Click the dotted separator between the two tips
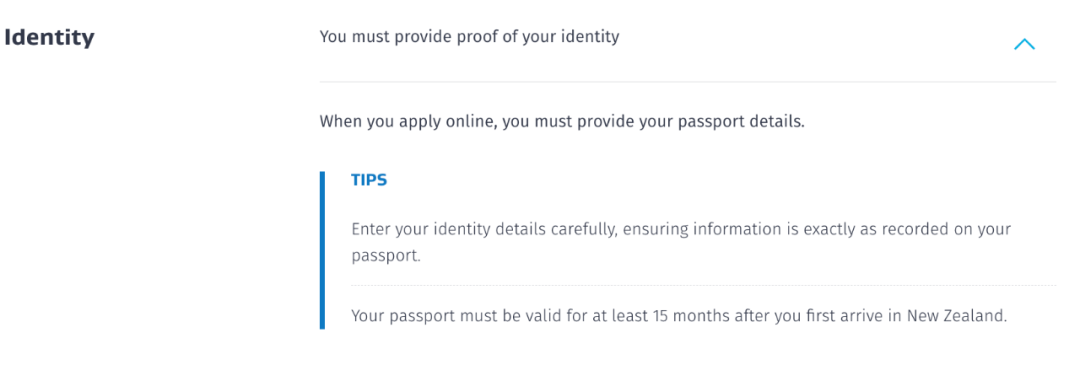1080x365 pixels. [x=703, y=285]
